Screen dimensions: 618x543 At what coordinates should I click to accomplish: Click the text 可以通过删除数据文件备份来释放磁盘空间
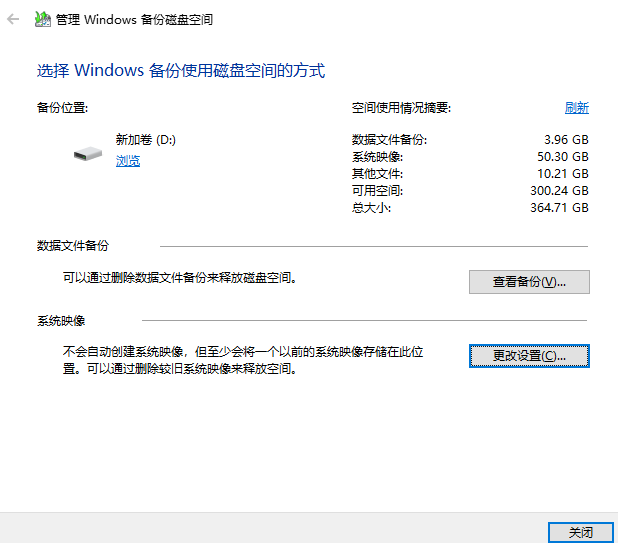(180, 277)
